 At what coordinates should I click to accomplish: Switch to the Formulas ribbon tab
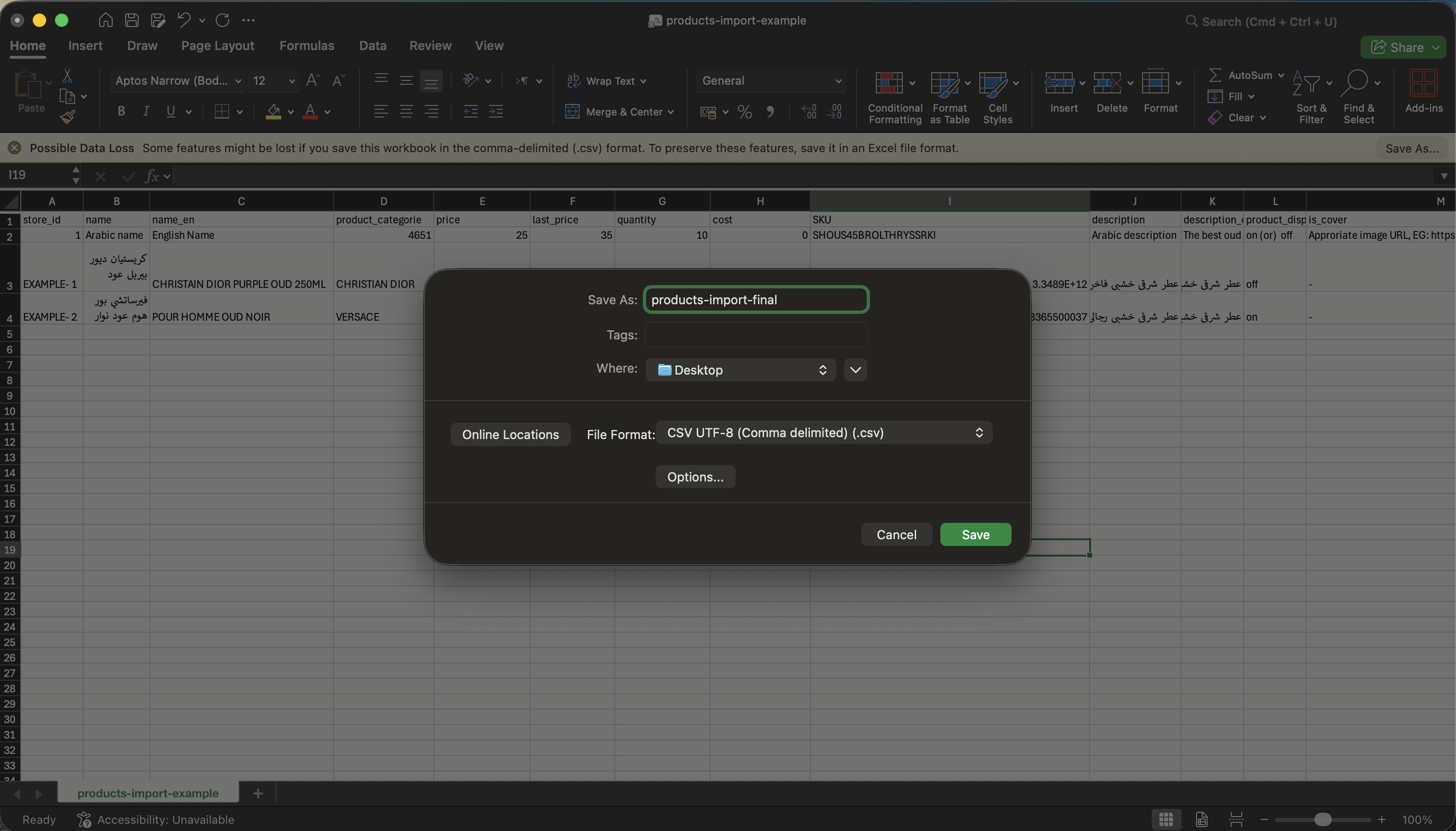coord(307,46)
